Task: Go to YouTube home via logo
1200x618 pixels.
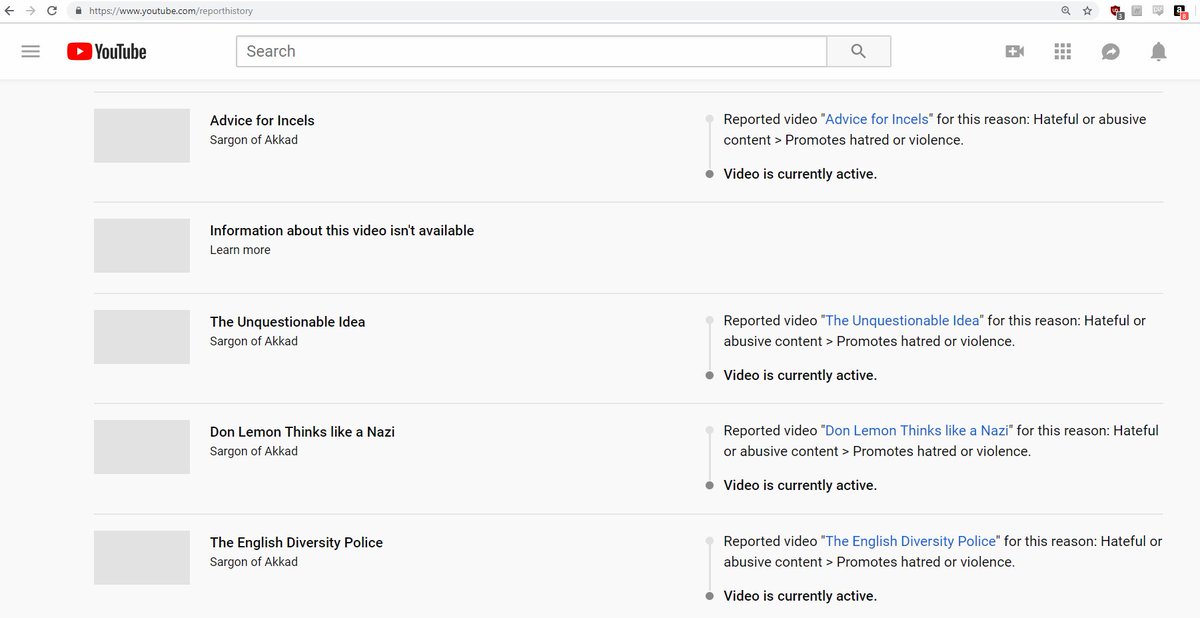Action: (106, 51)
